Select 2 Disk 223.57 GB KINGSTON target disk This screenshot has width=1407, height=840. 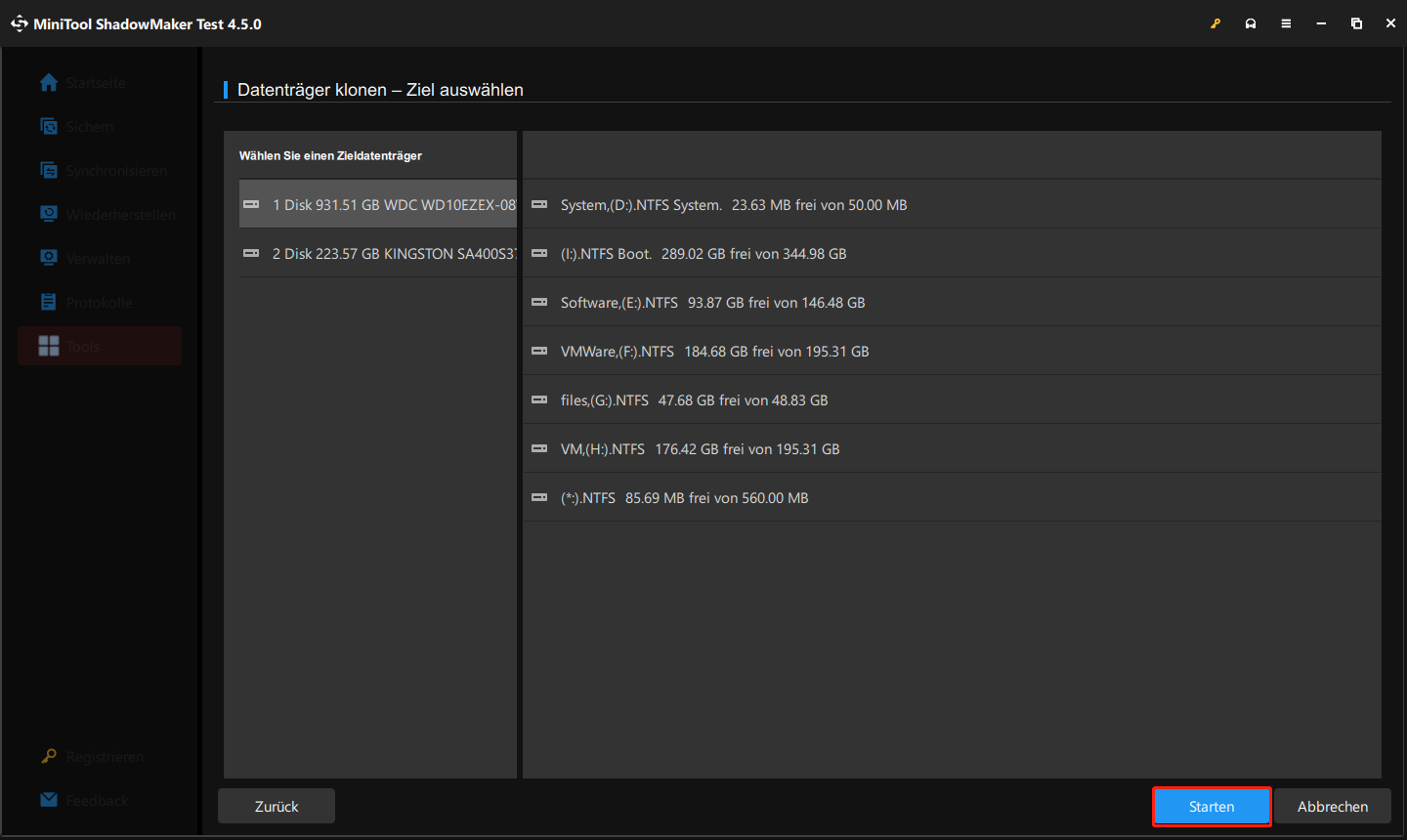pos(378,253)
